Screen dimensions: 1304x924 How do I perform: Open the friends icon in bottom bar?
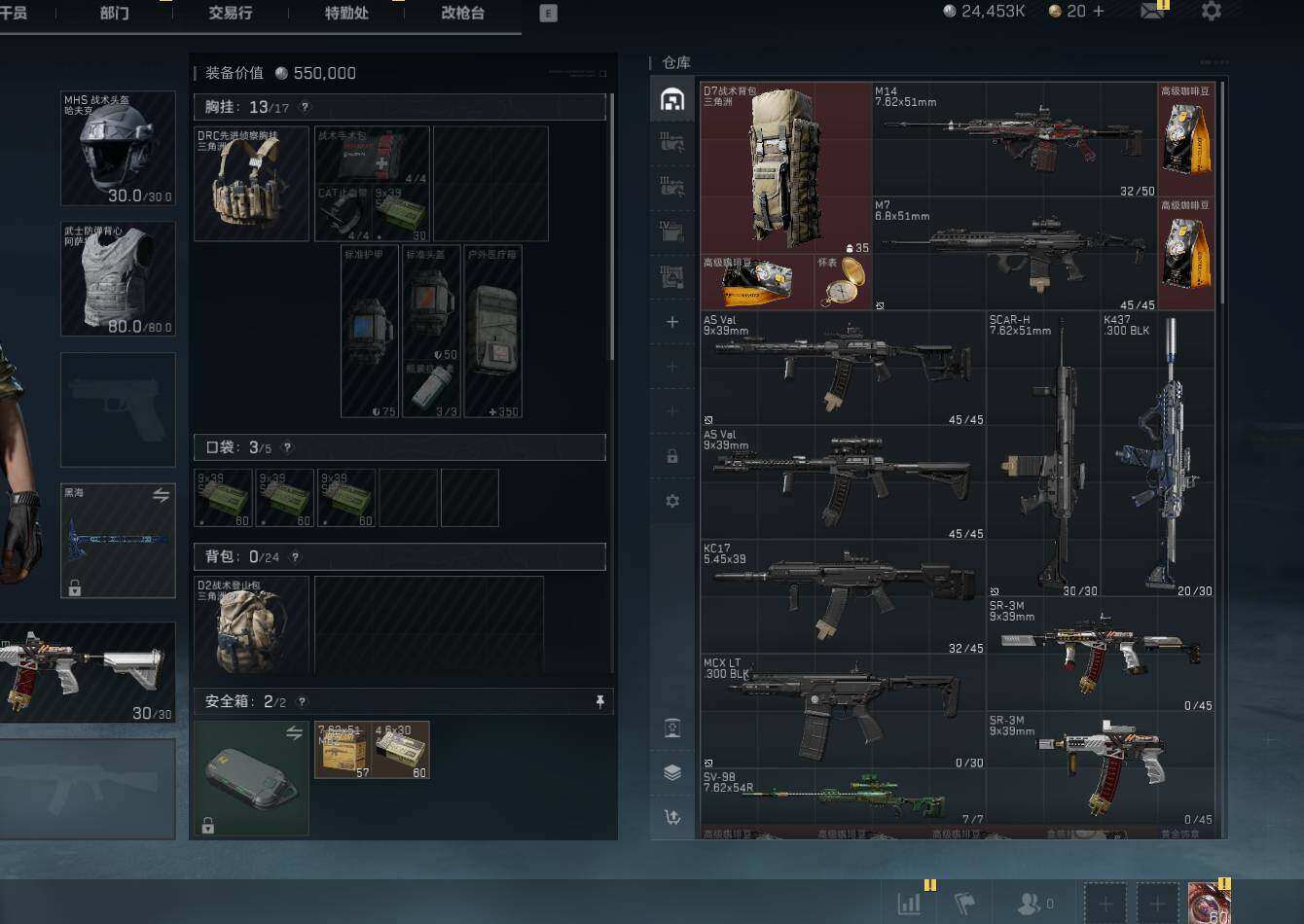coord(1029,904)
